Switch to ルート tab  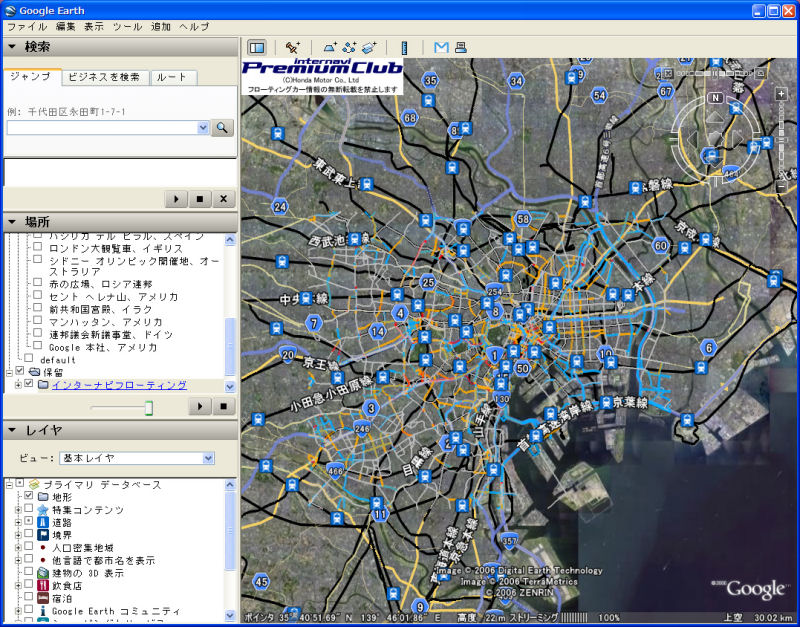pyautogui.click(x=171, y=77)
